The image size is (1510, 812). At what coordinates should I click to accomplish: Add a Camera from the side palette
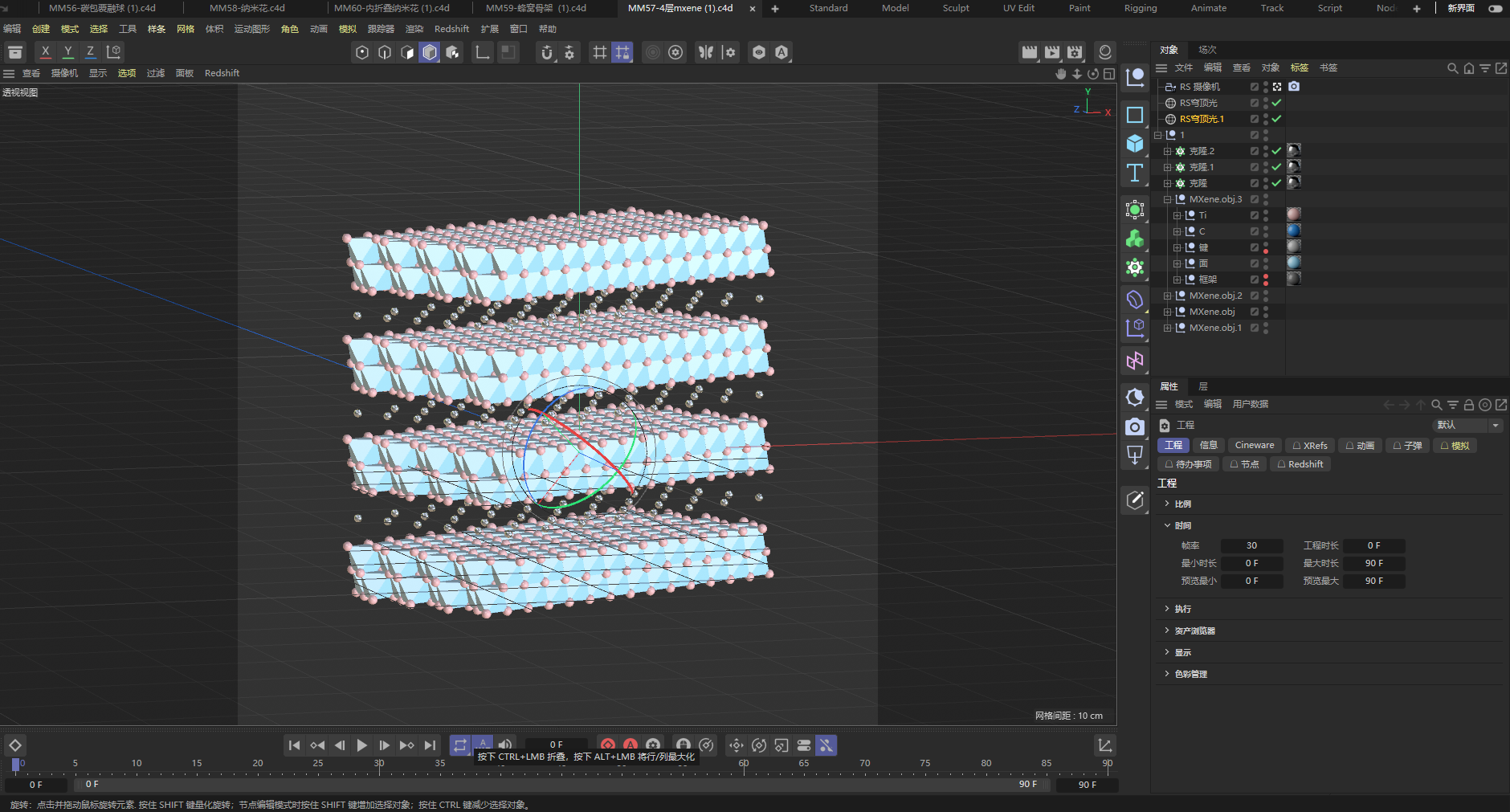coord(1135,426)
